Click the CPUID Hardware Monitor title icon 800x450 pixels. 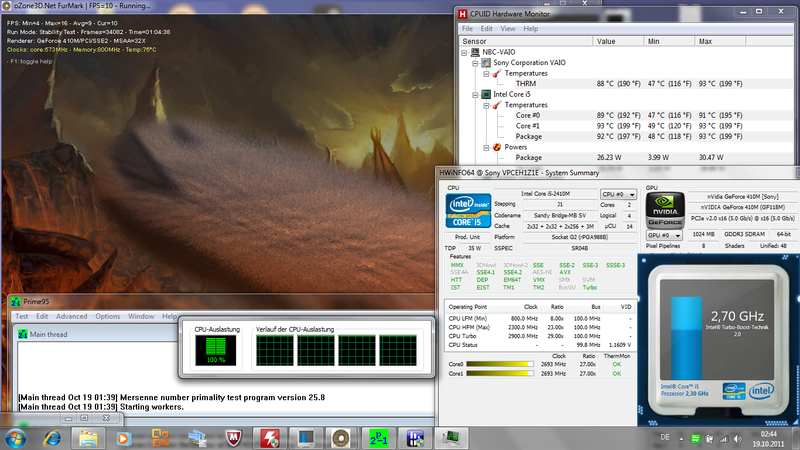pyautogui.click(x=463, y=13)
